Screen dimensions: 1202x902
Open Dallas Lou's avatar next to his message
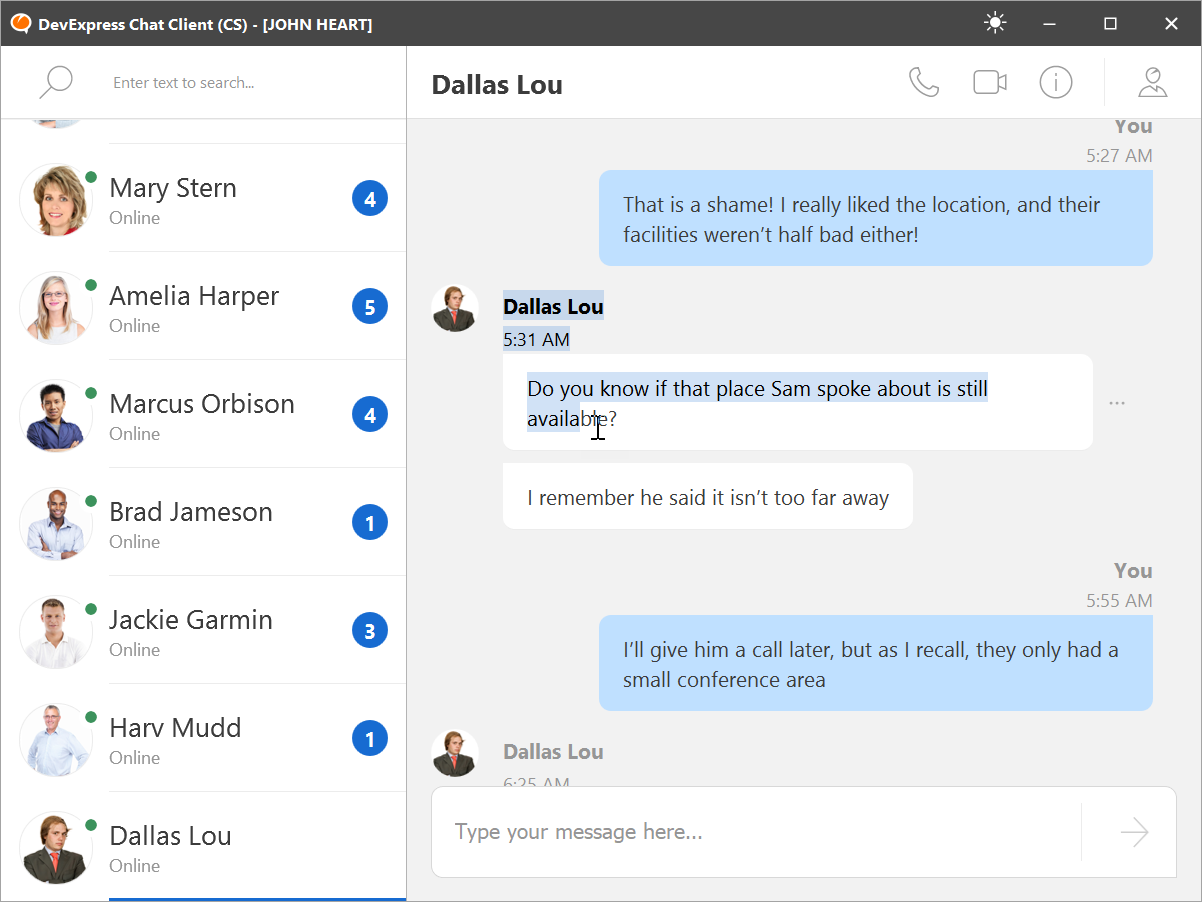click(455, 308)
